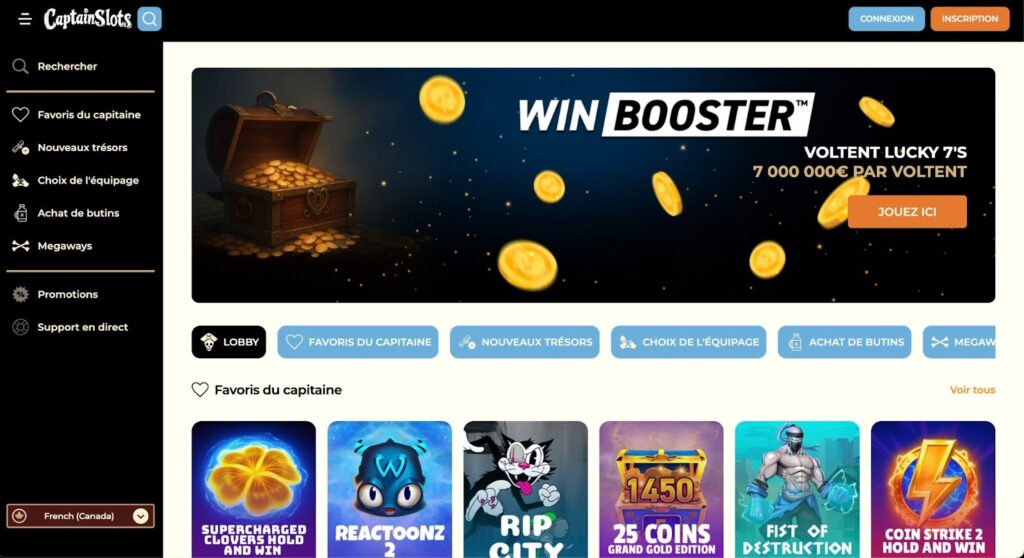Image resolution: width=1024 pixels, height=558 pixels.
Task: Select the Choix de l'équipage sidebar icon
Action: click(20, 180)
